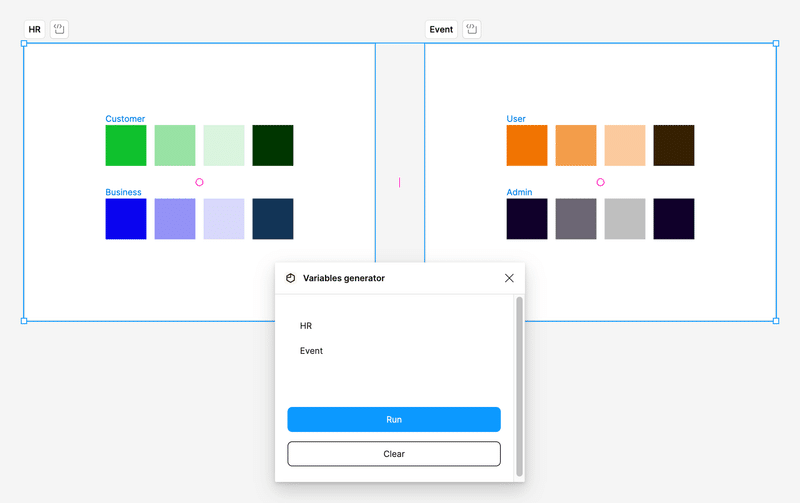Select the peach User swatch
This screenshot has height=503, width=800.
coord(625,145)
